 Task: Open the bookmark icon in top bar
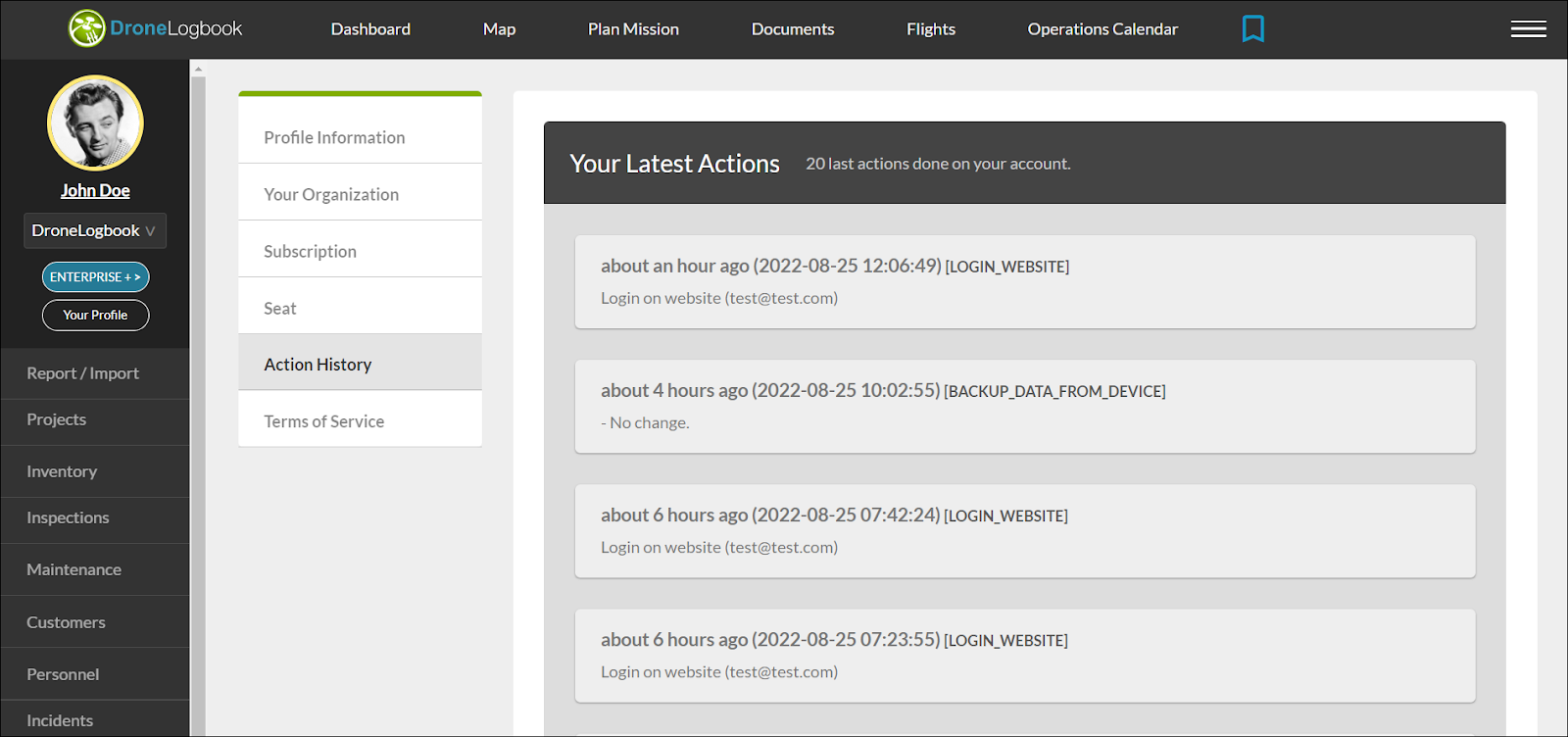click(x=1252, y=28)
